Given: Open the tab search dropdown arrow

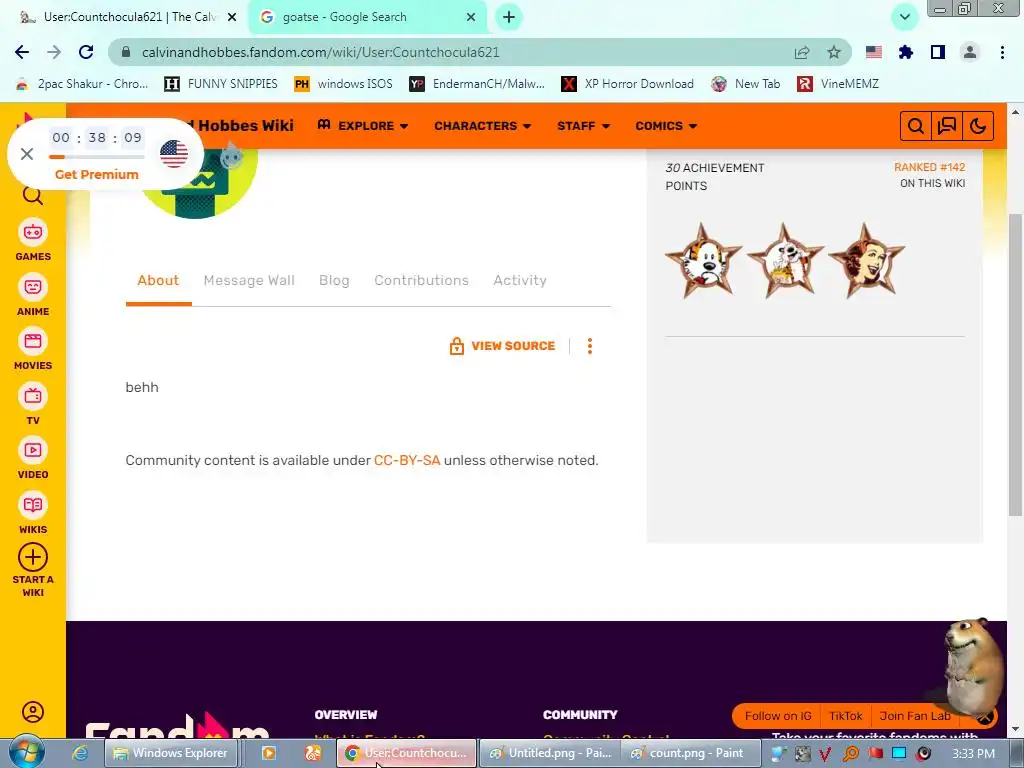Looking at the screenshot, I should coord(904,17).
